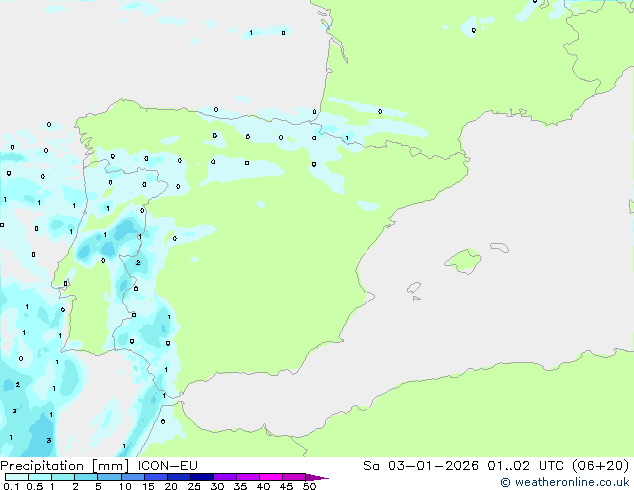The image size is (634, 490).
Task: Click the legend tick label '50'
Action: point(309,486)
